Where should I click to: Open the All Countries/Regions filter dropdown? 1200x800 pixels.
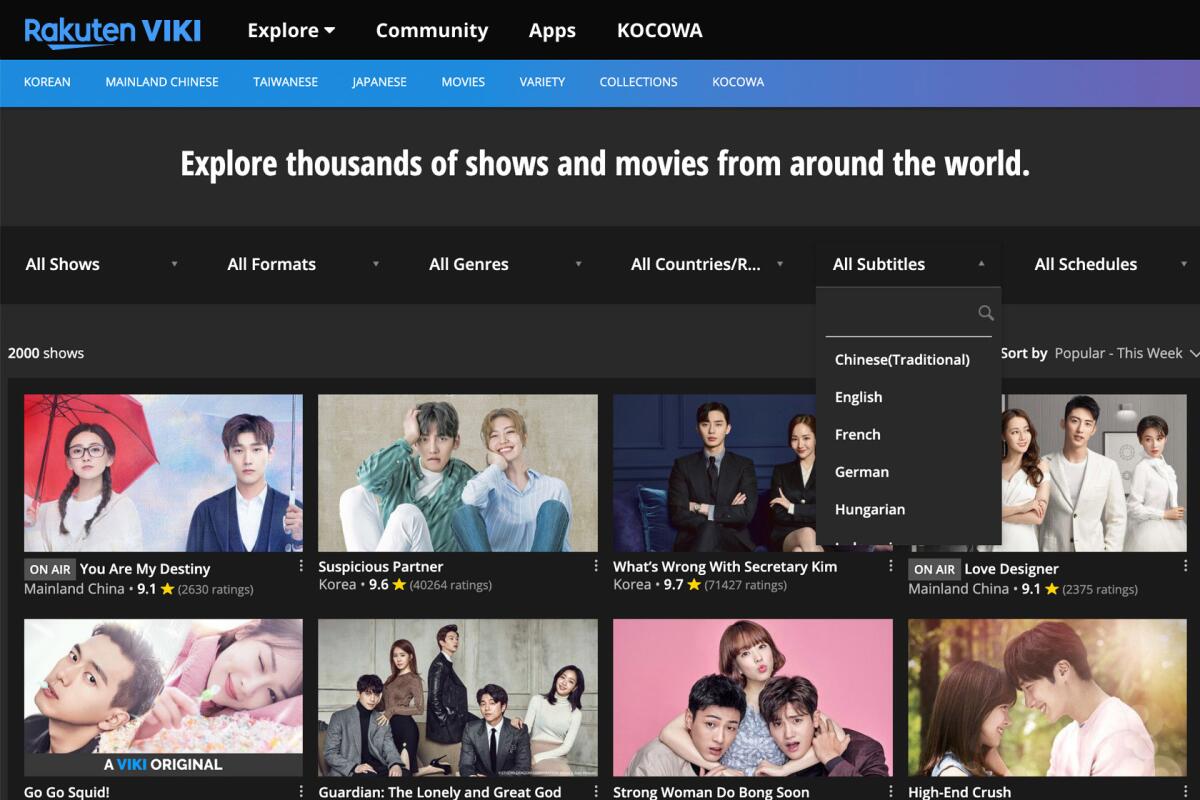[x=707, y=264]
